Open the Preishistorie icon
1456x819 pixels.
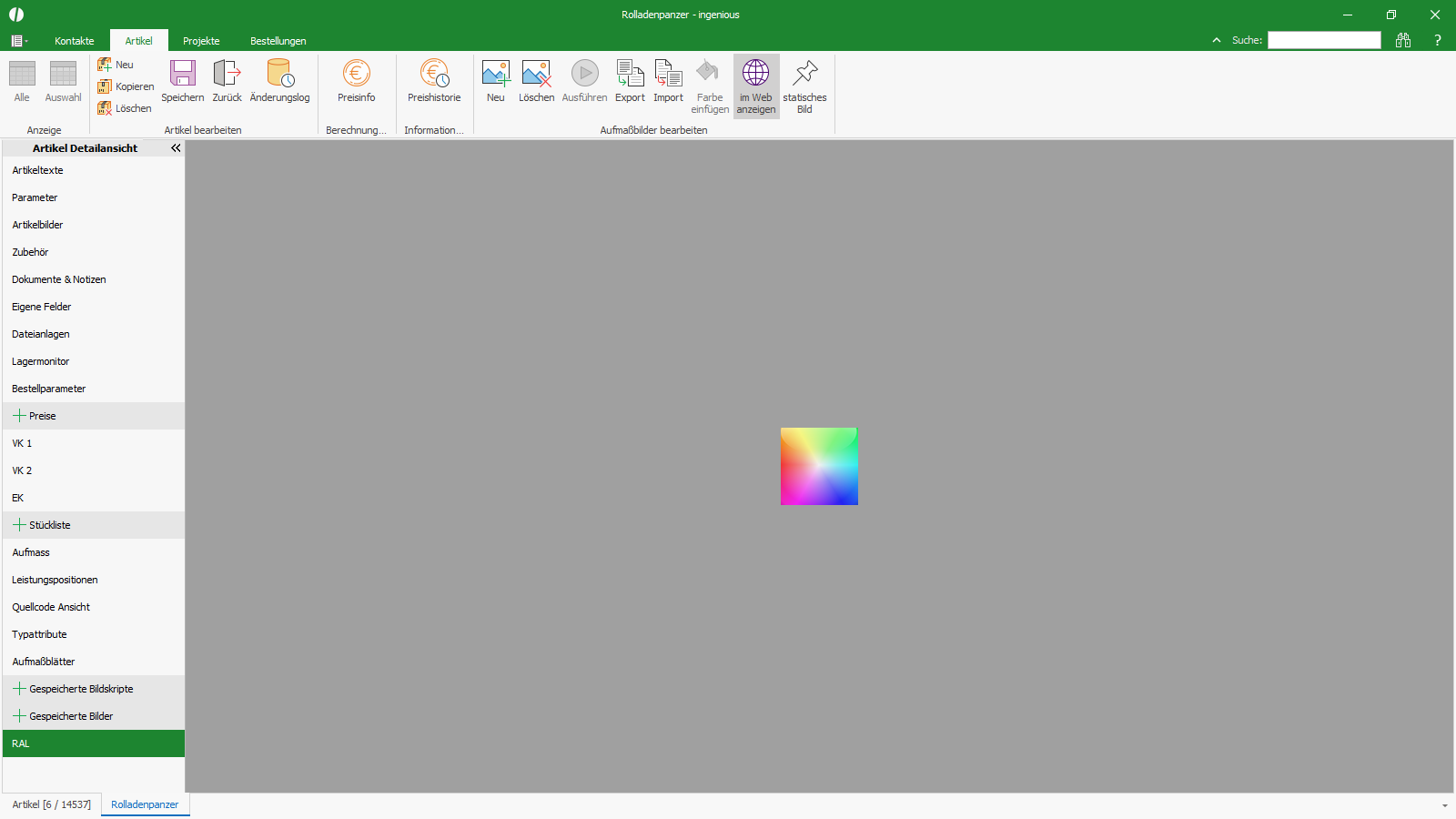(x=434, y=74)
